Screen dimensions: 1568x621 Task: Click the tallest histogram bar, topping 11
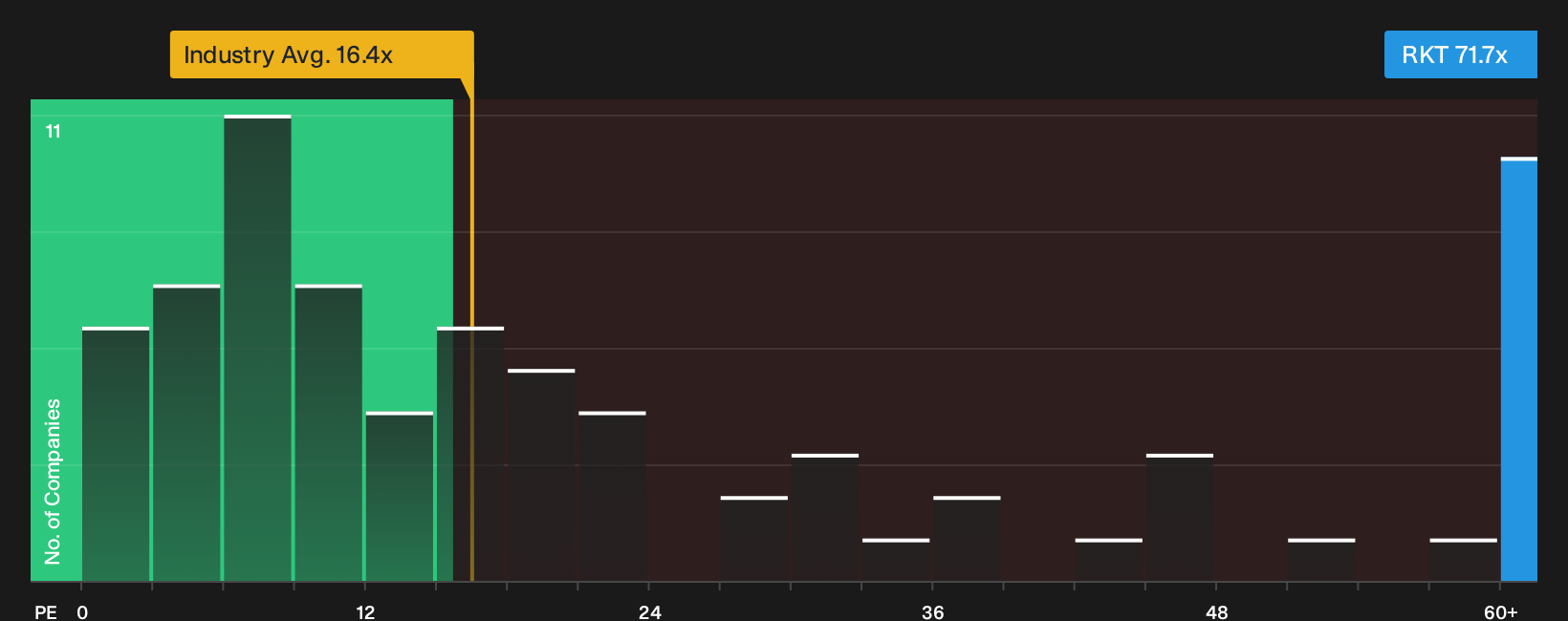pyautogui.click(x=257, y=348)
